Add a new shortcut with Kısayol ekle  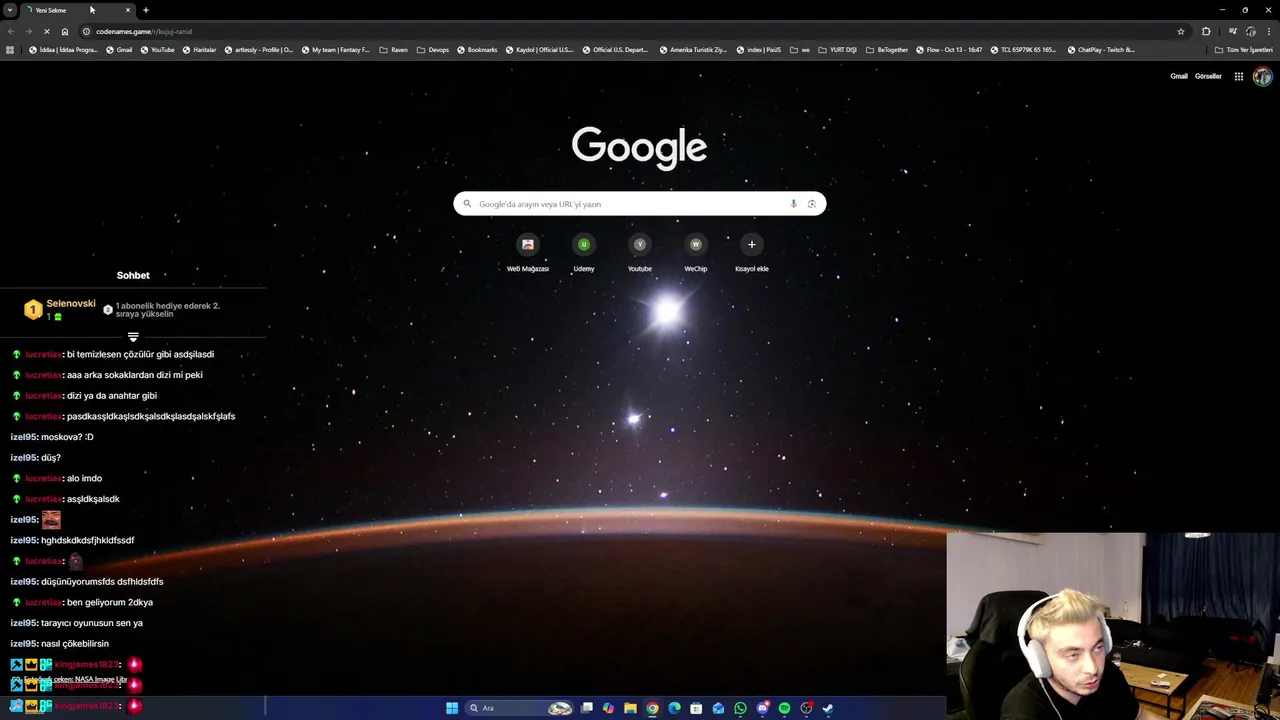tap(752, 251)
